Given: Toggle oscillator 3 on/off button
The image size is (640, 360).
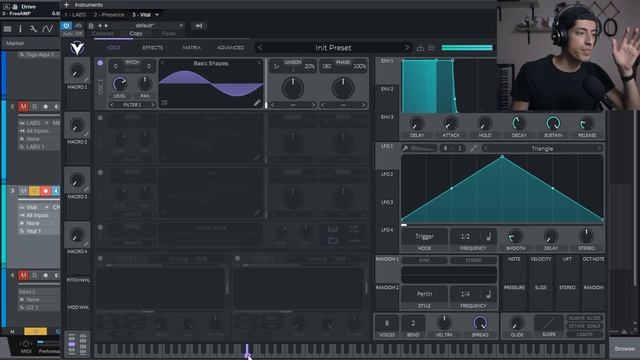Looking at the screenshot, I should [x=100, y=172].
